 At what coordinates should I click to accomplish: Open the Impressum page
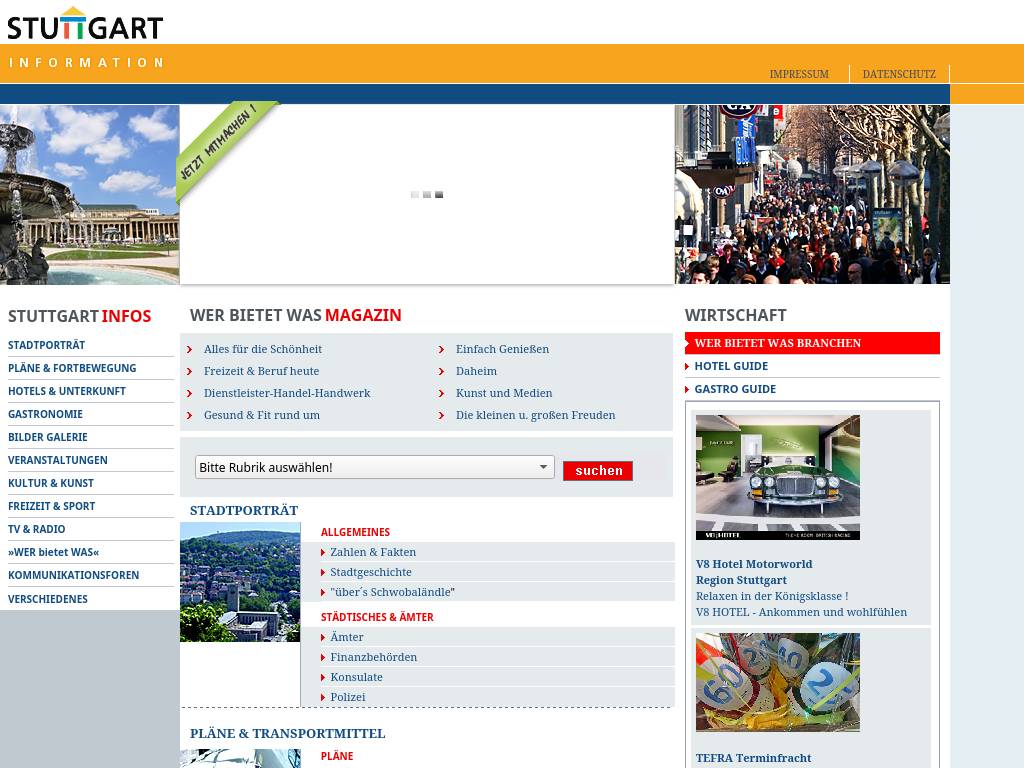point(798,74)
